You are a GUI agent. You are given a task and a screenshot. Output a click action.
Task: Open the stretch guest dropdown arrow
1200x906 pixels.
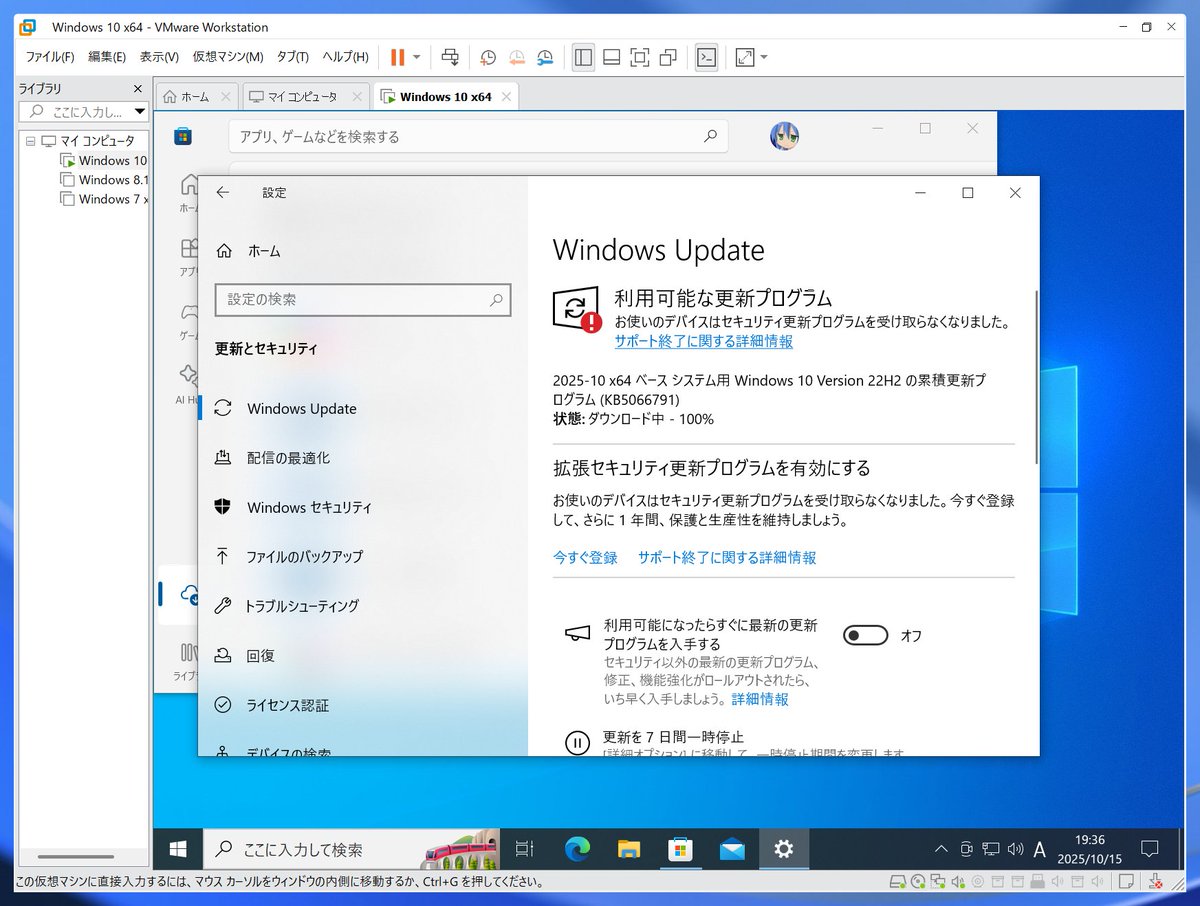click(x=764, y=57)
